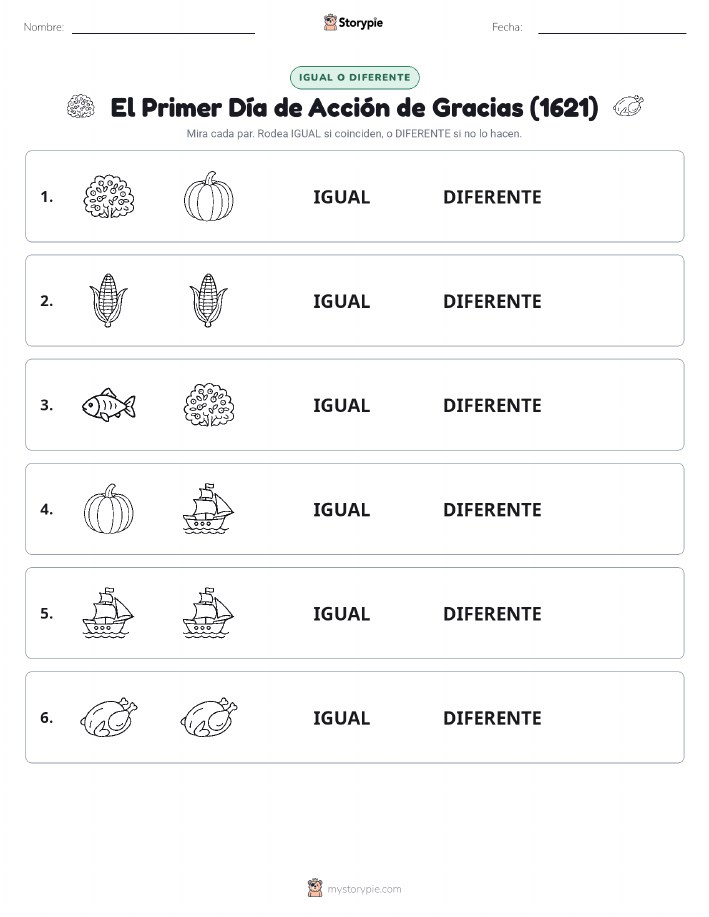
Task: Click the berry bush picture in row 3
Action: tap(209, 405)
